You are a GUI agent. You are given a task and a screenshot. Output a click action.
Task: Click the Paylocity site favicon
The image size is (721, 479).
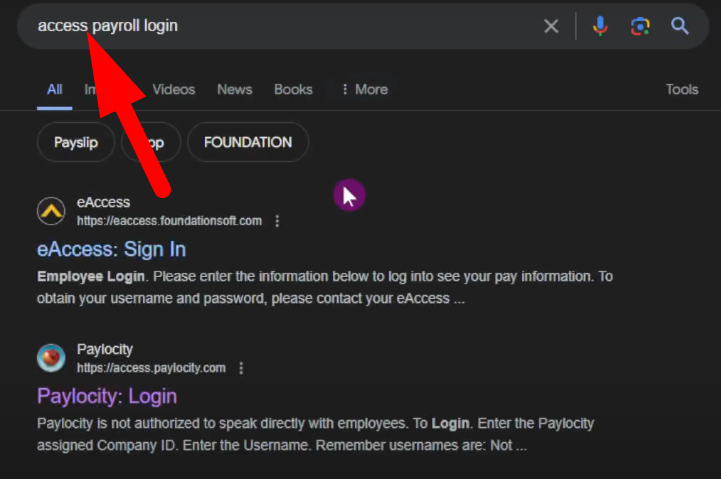coord(51,358)
